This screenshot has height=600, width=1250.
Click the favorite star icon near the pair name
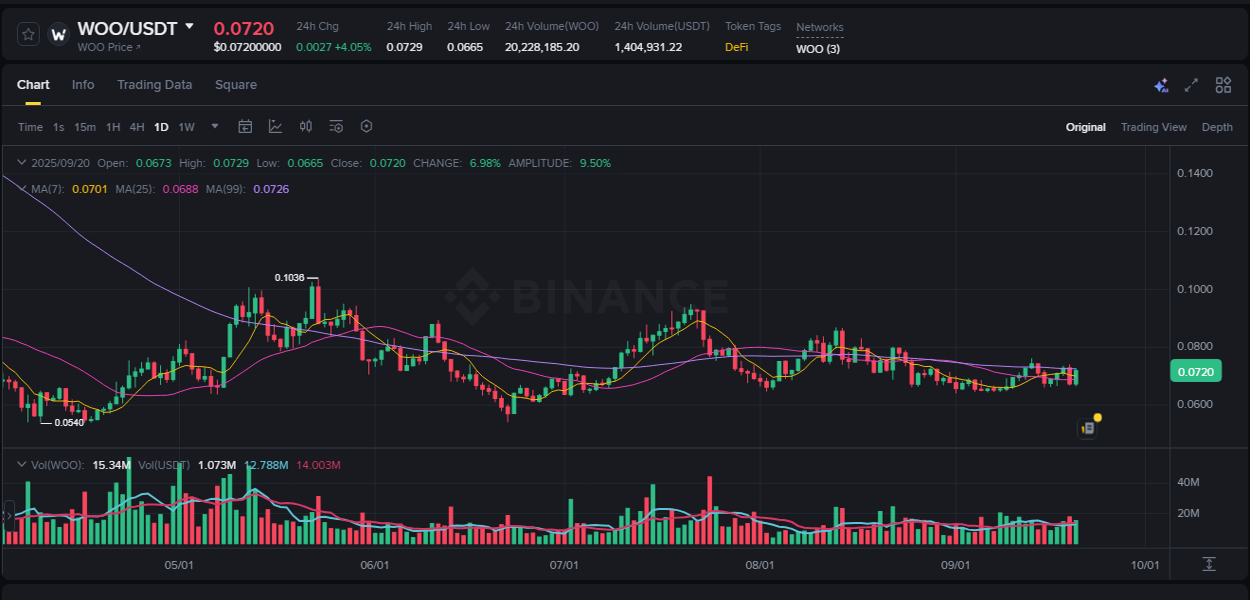click(x=27, y=33)
